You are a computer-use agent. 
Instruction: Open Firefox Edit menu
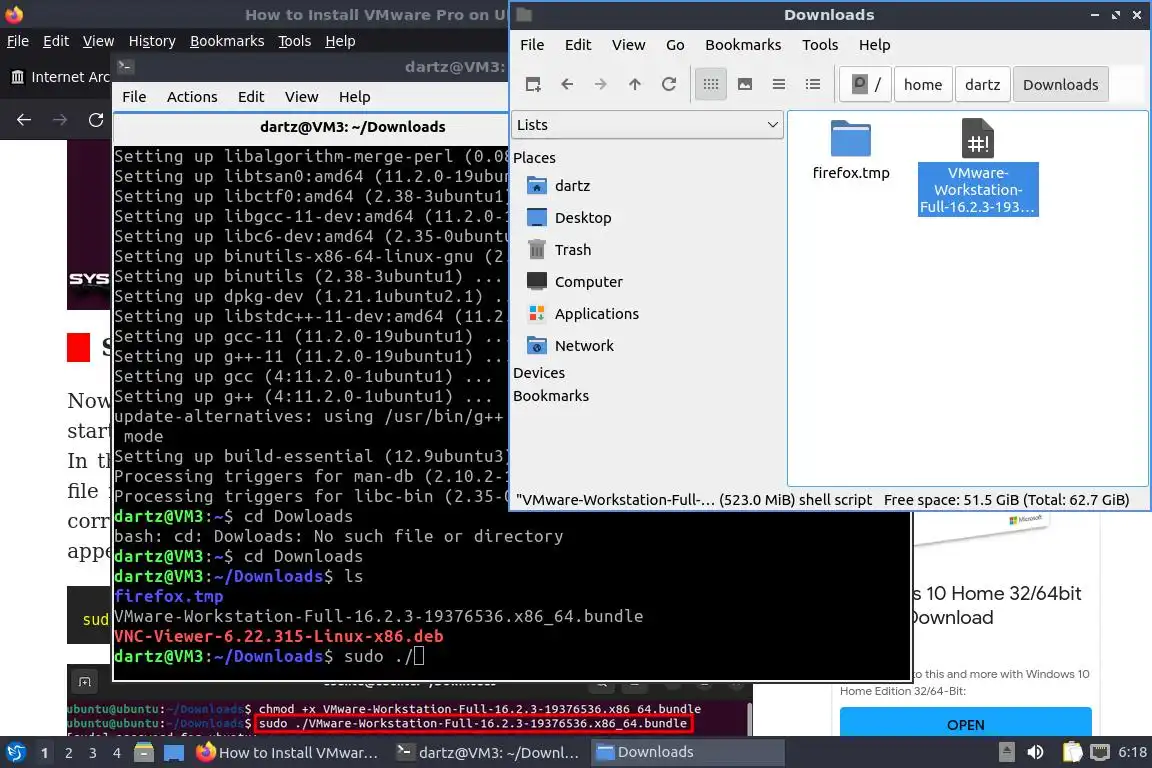click(x=56, y=41)
